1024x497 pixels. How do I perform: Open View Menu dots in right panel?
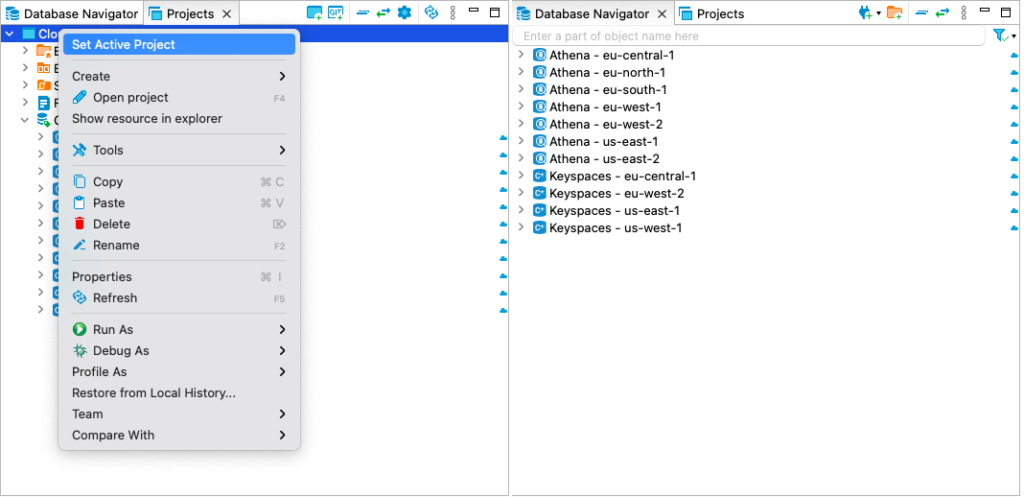pos(963,12)
